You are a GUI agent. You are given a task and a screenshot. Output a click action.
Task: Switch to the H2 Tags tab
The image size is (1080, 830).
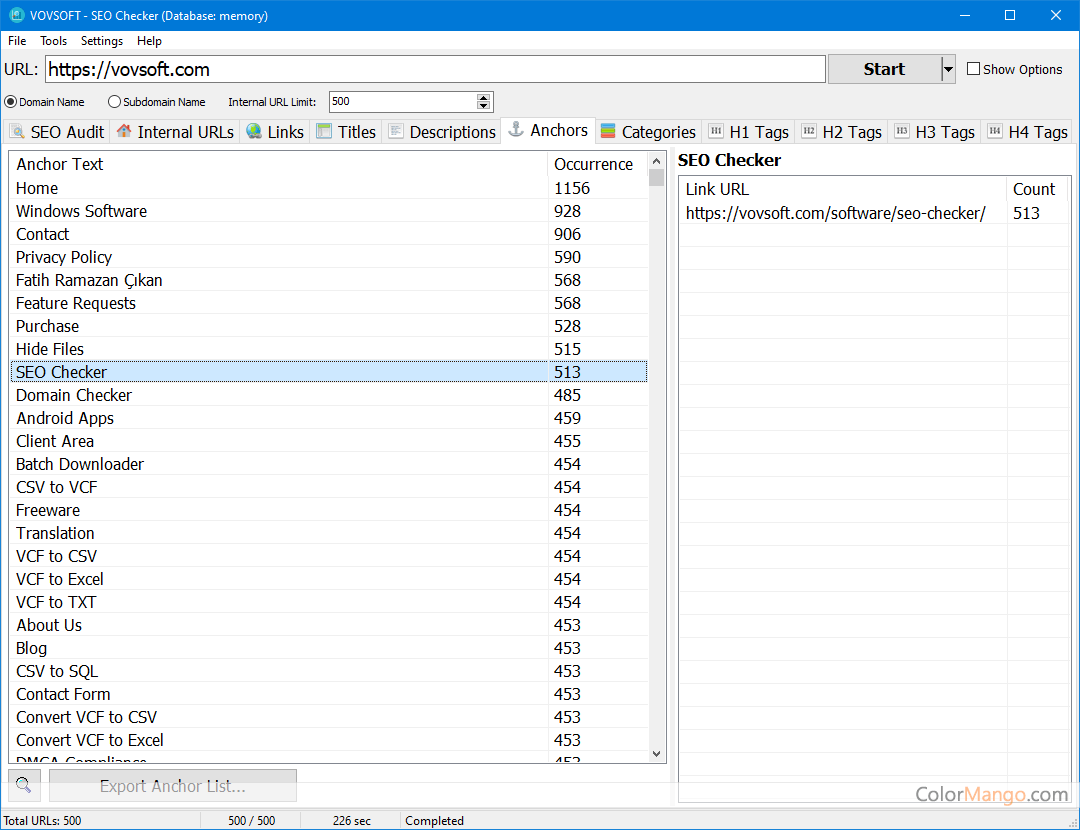coord(842,132)
